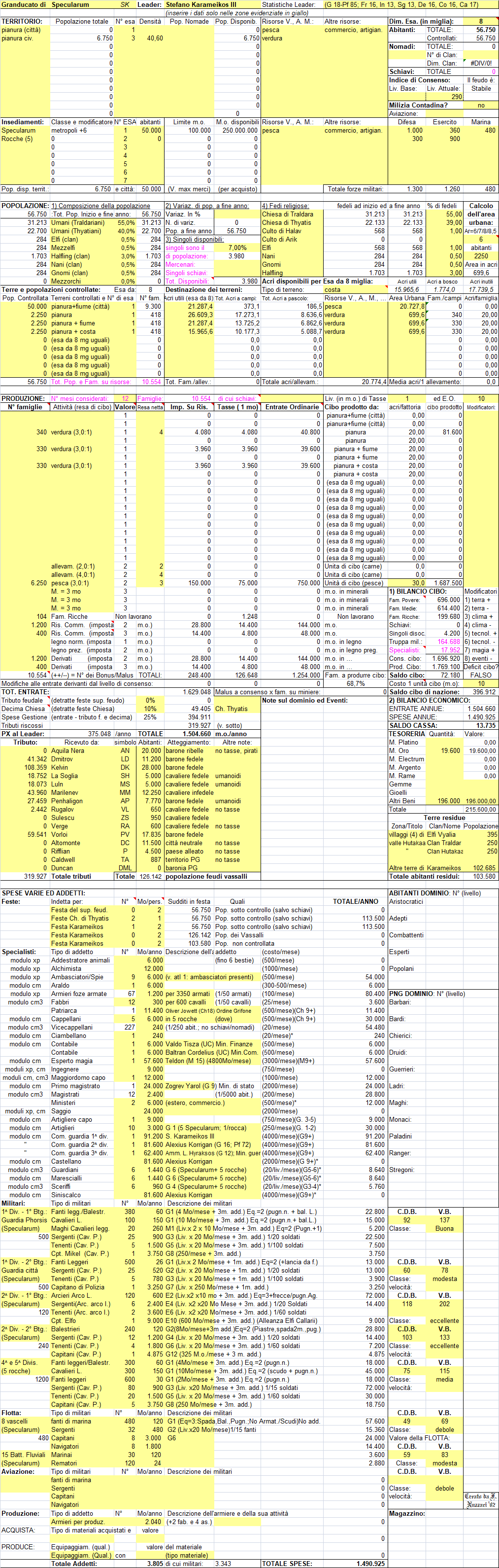This screenshot has height=1568, width=499.
Task: Select the 'Siniscalco' specialist cell
Action: [x=66, y=1196]
